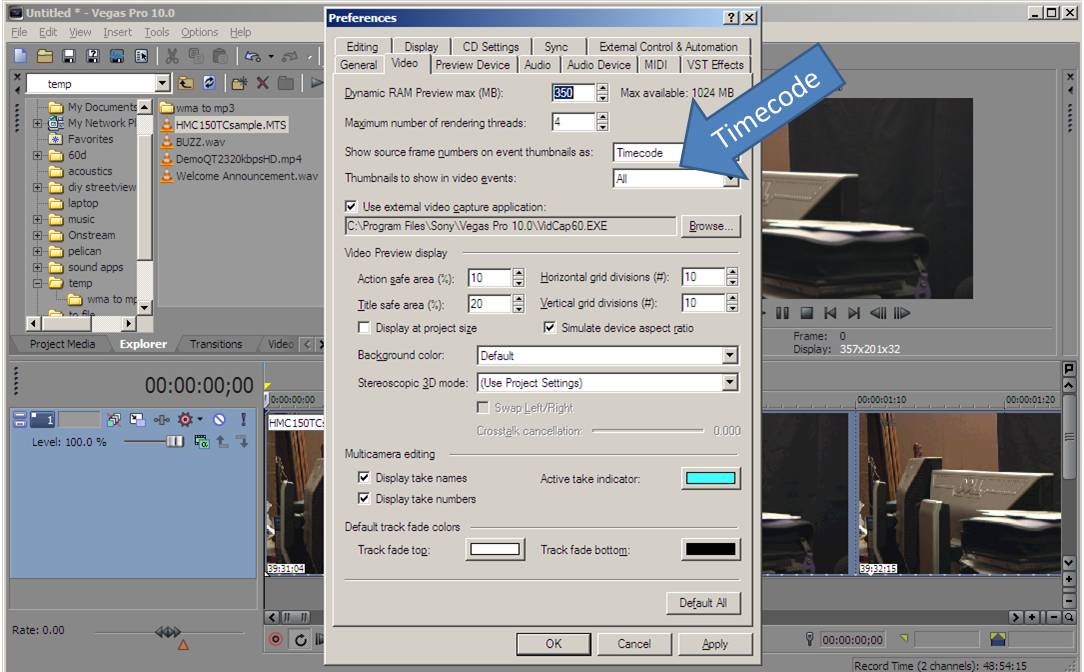Click the Save project floppy icon
The width and height of the screenshot is (1084, 672).
[x=69, y=57]
